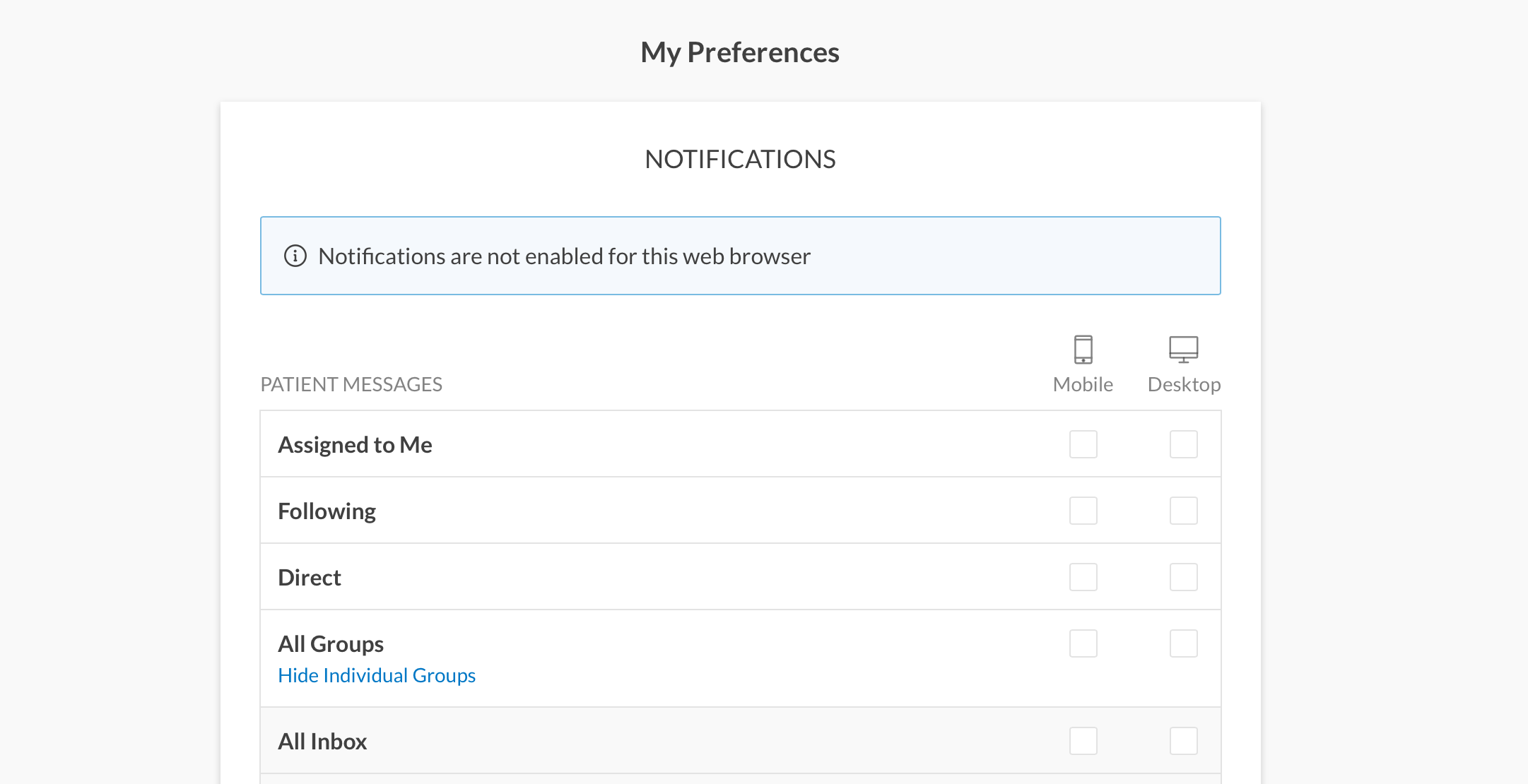1528x784 pixels.
Task: Check Desktop checkbox for All Inbox
Action: 1183,741
